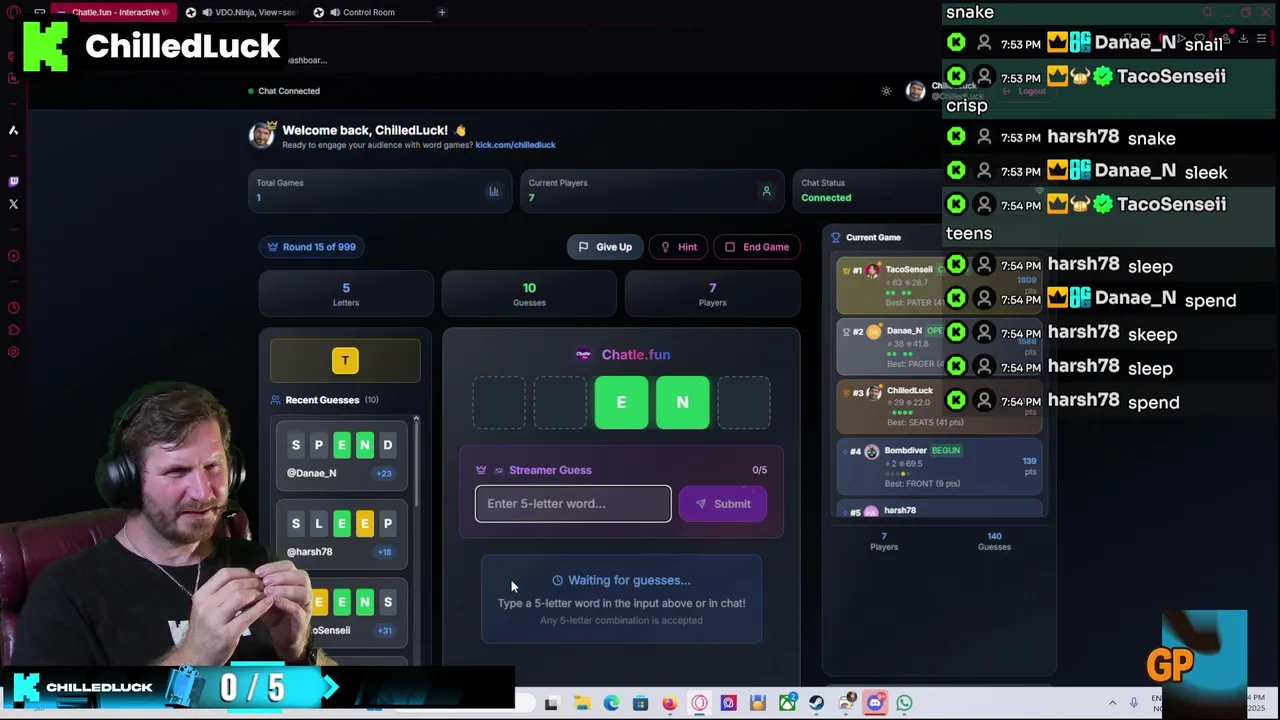Image resolution: width=1280 pixels, height=720 pixels.
Task: Select @Danae_N's SPEND guess card
Action: tap(342, 456)
